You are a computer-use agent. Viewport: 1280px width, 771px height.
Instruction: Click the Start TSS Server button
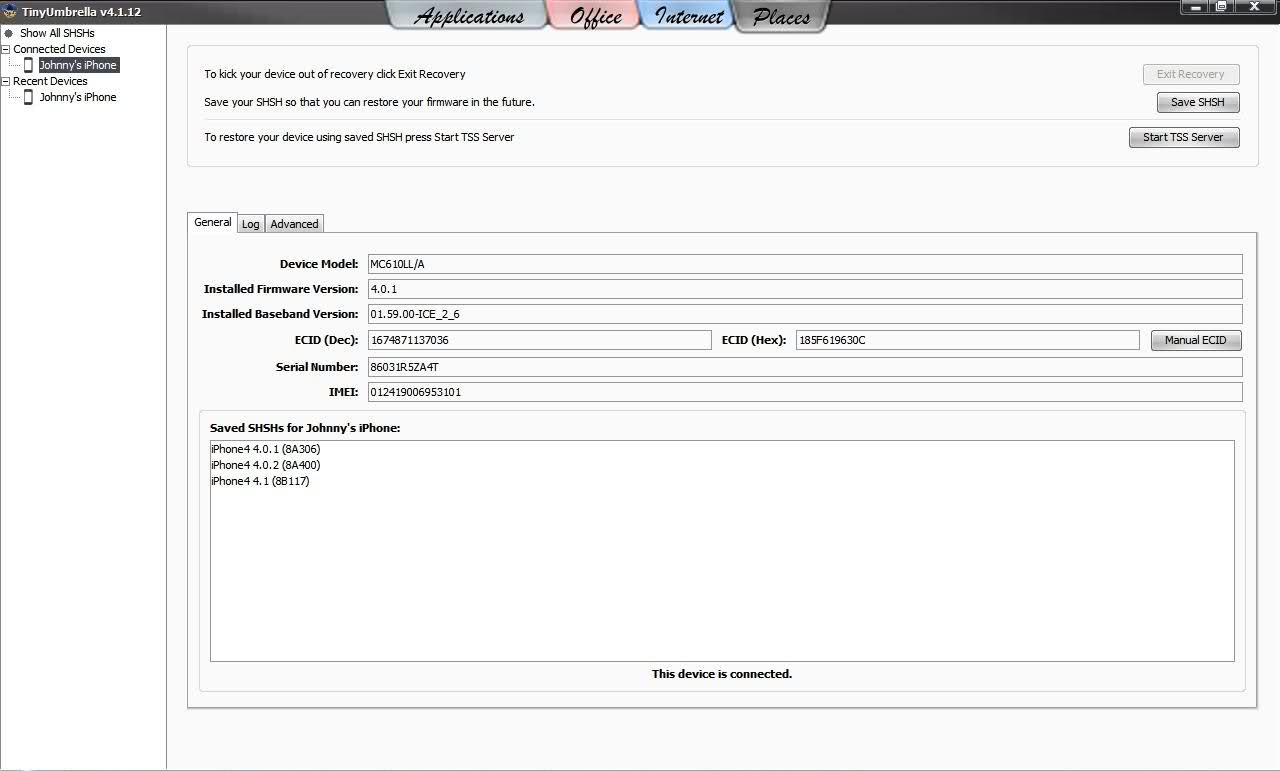(1184, 137)
